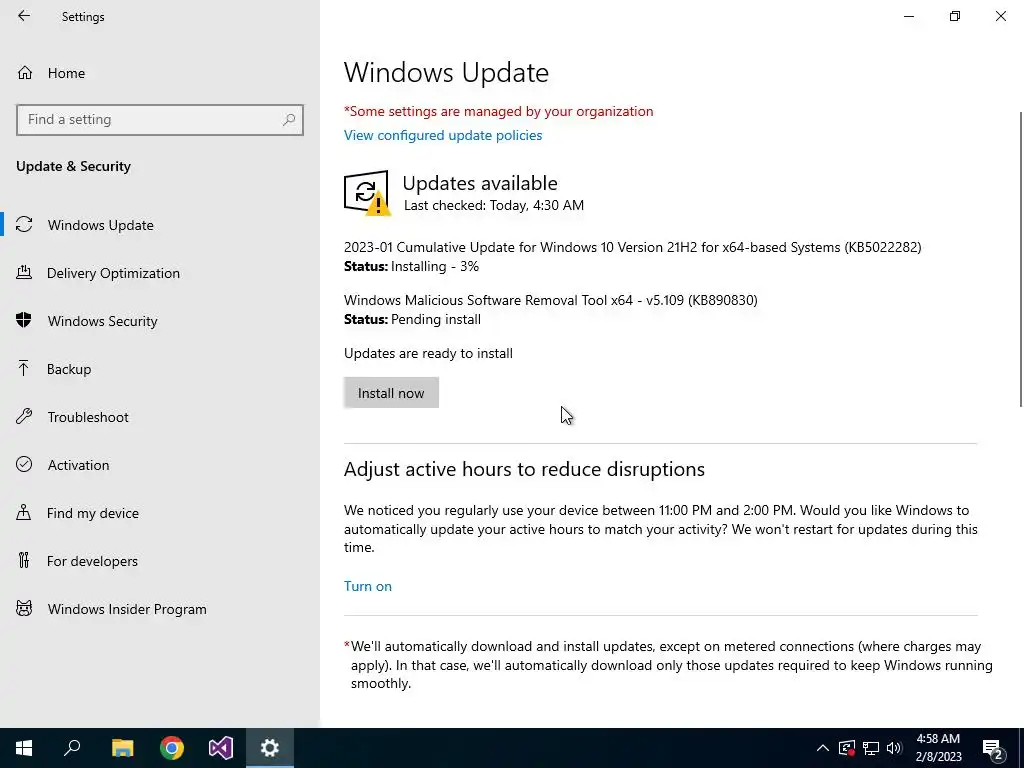The height and width of the screenshot is (768, 1024).
Task: Open taskbar Search
Action: click(x=72, y=748)
